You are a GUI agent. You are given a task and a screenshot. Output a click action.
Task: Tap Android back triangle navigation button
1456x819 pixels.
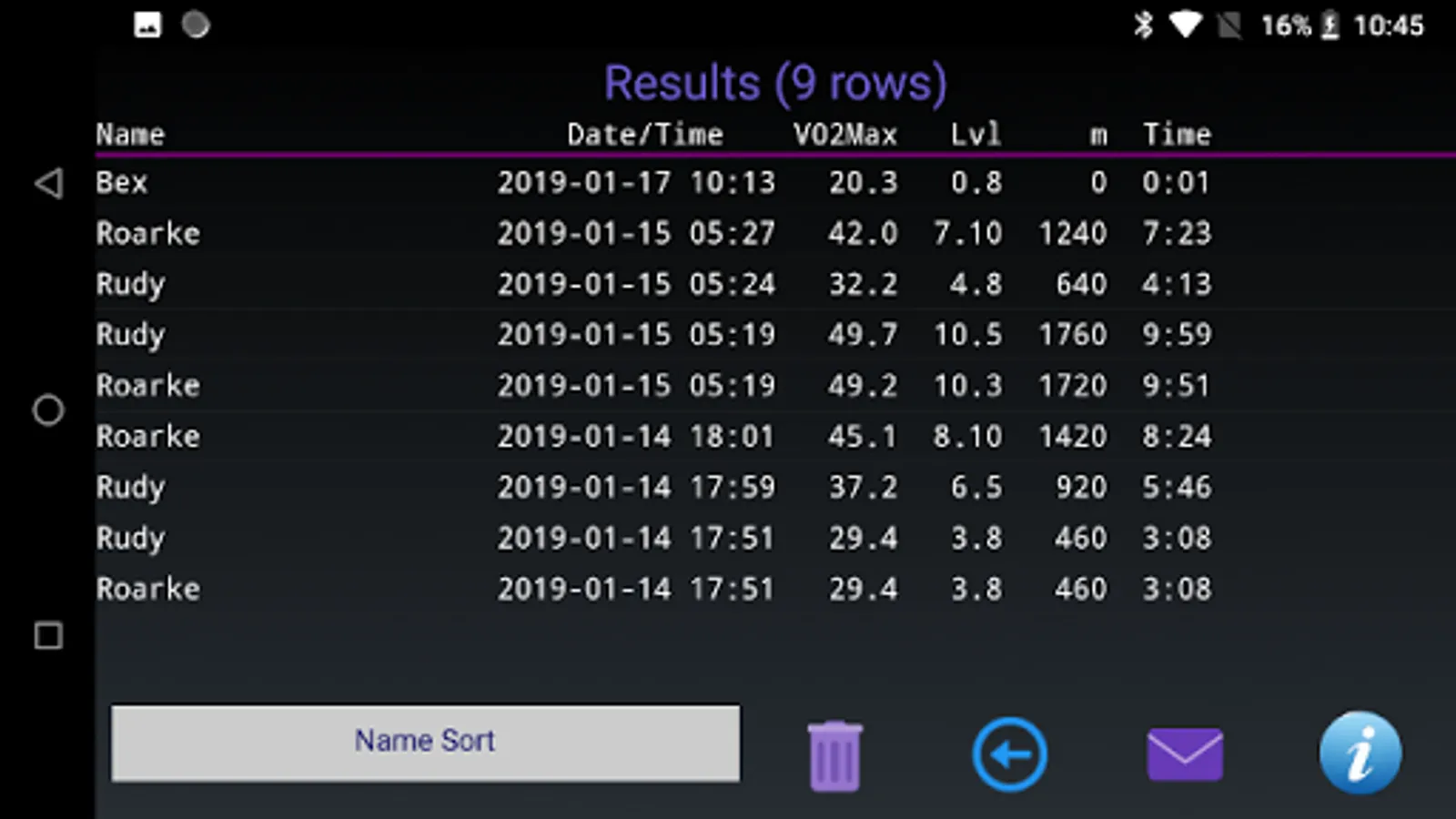[48, 184]
